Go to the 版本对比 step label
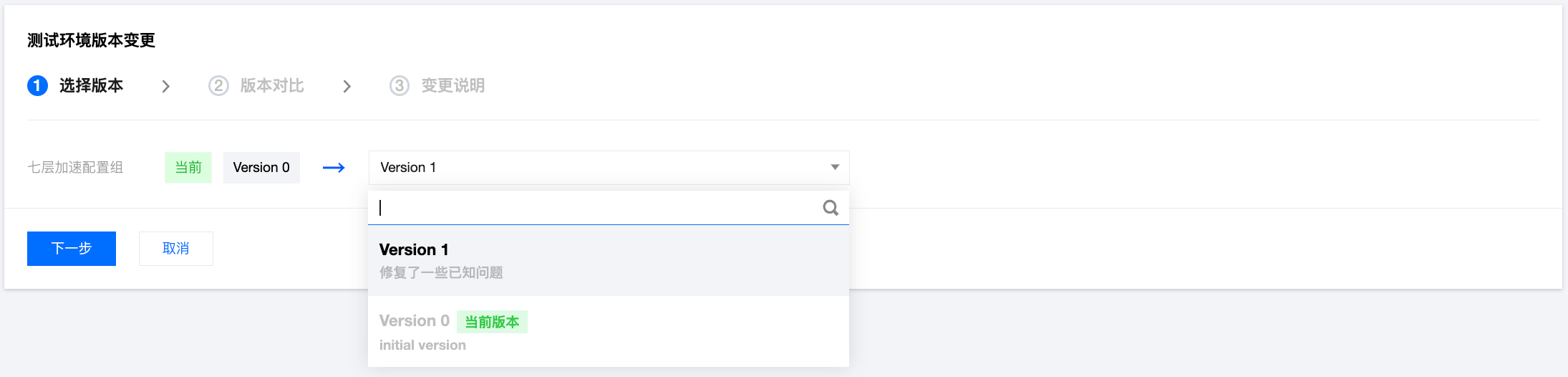 tap(272, 86)
